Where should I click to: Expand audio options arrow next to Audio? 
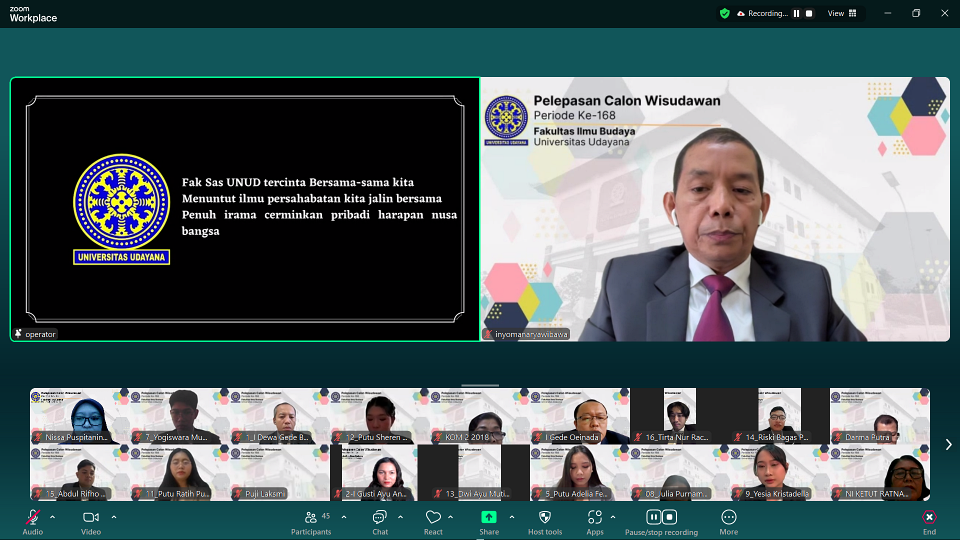point(53,517)
